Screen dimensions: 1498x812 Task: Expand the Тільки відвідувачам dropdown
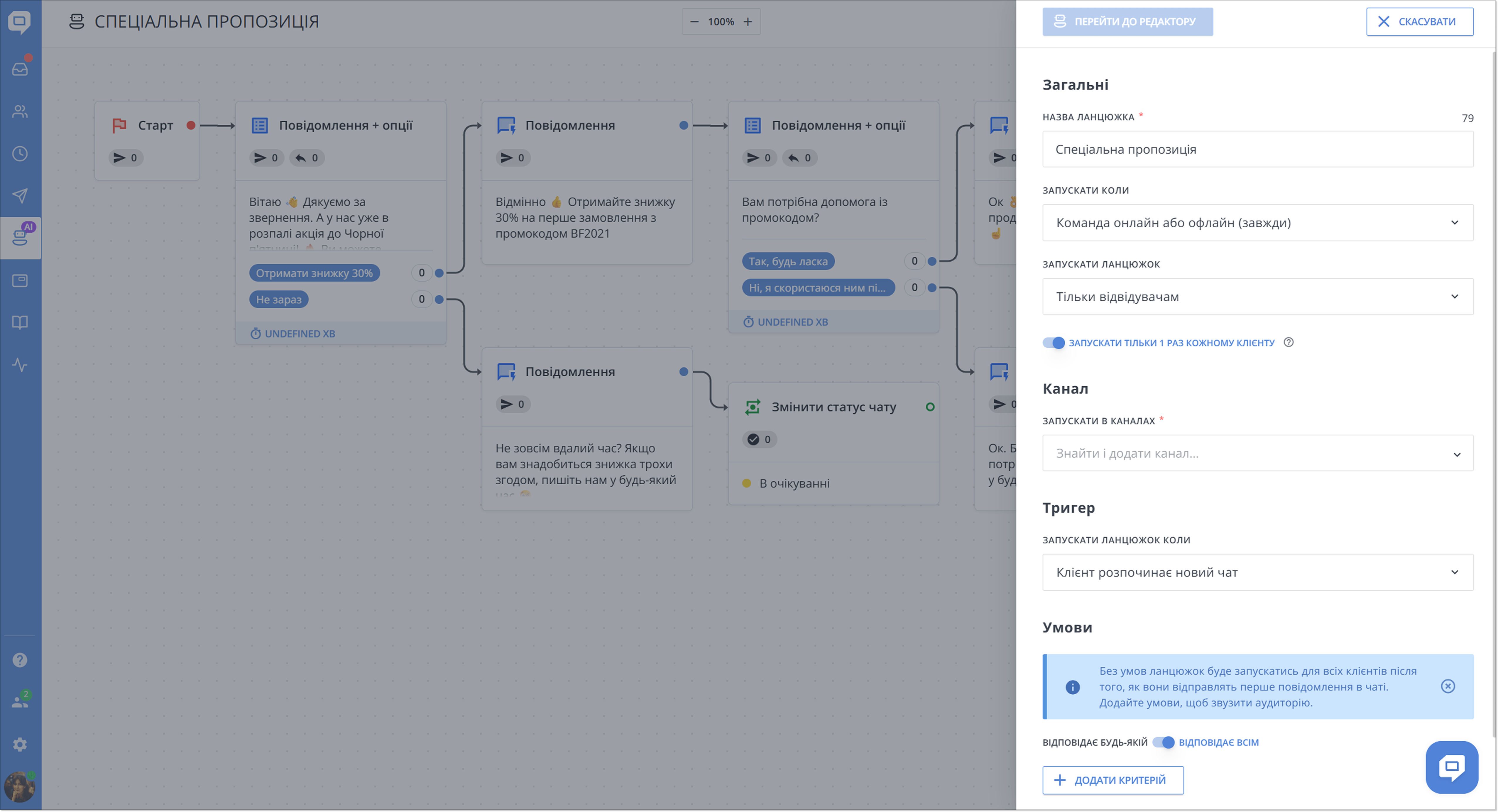click(x=1257, y=296)
